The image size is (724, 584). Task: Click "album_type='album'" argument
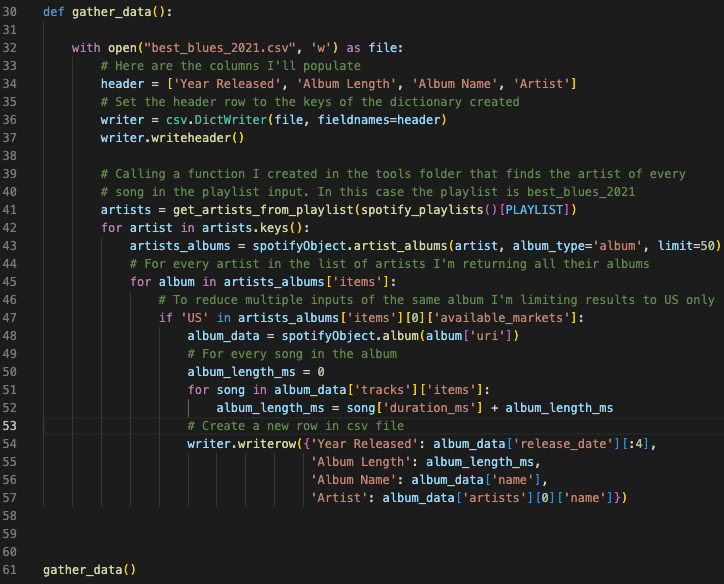pyautogui.click(x=577, y=246)
